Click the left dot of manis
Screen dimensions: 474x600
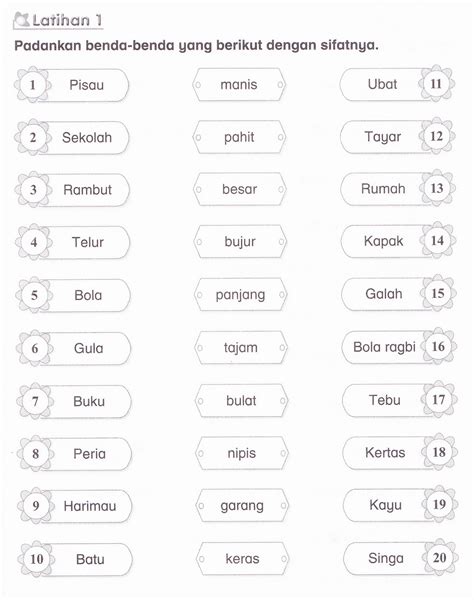(x=198, y=85)
